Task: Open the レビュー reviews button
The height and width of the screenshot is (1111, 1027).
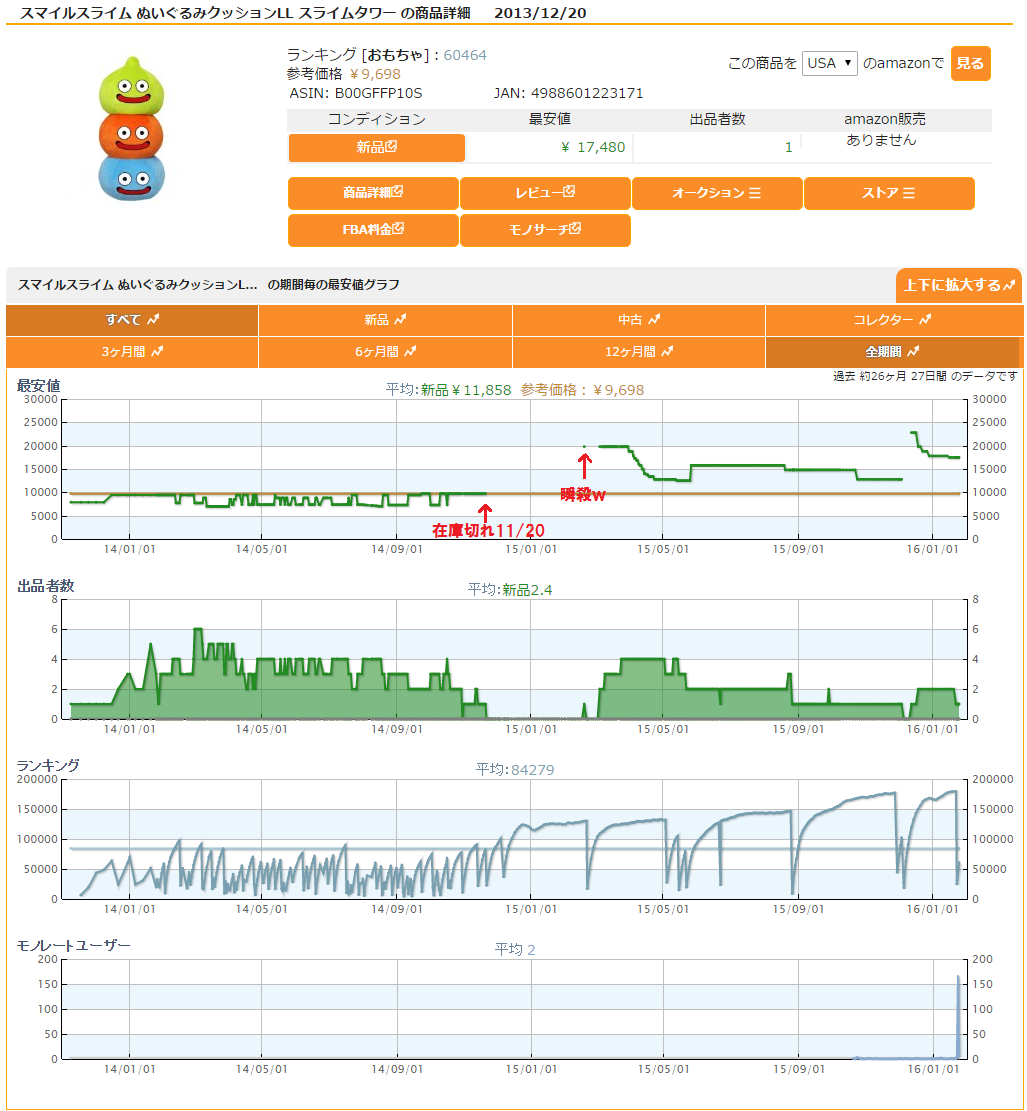Action: pyautogui.click(x=545, y=193)
